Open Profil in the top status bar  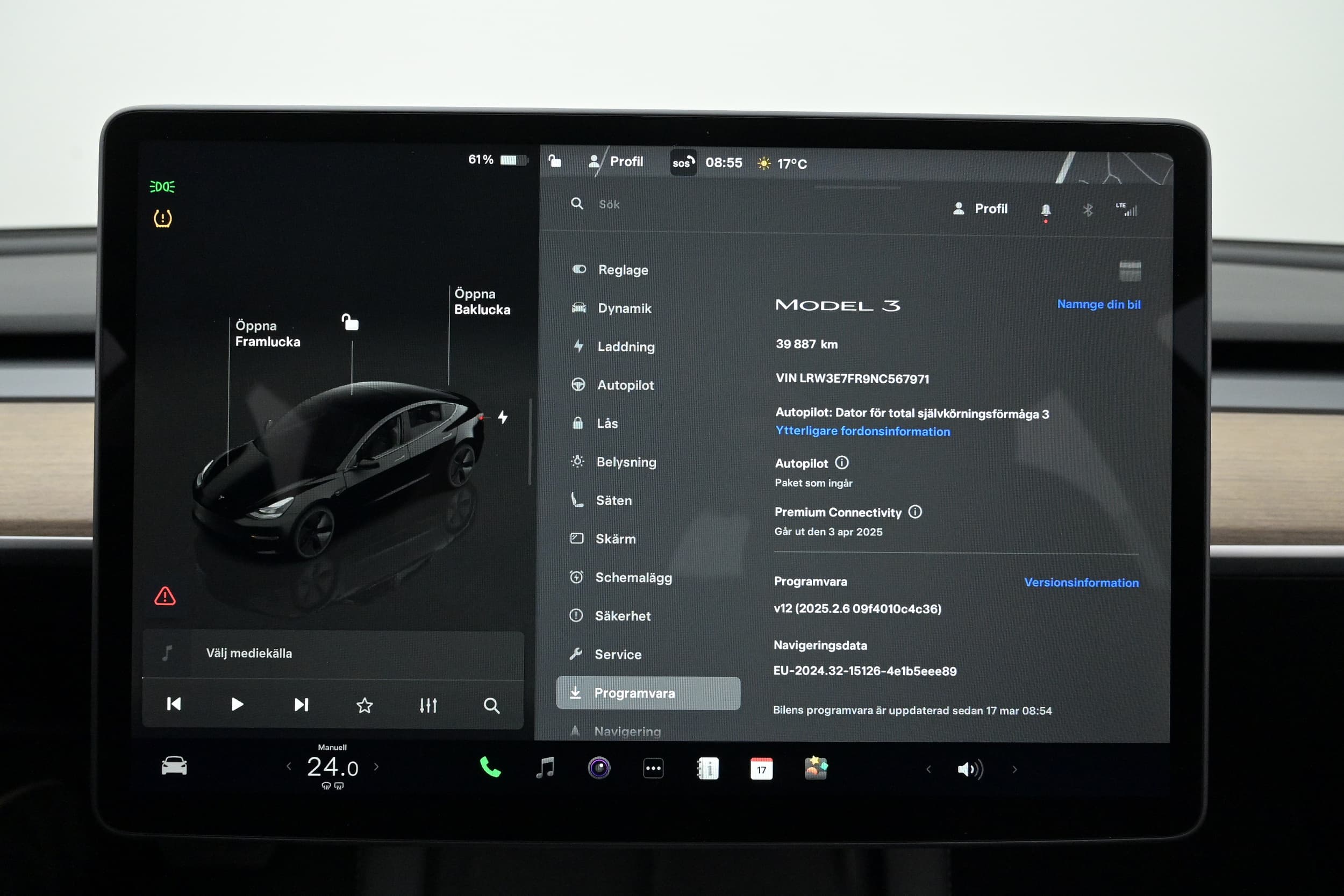616,162
